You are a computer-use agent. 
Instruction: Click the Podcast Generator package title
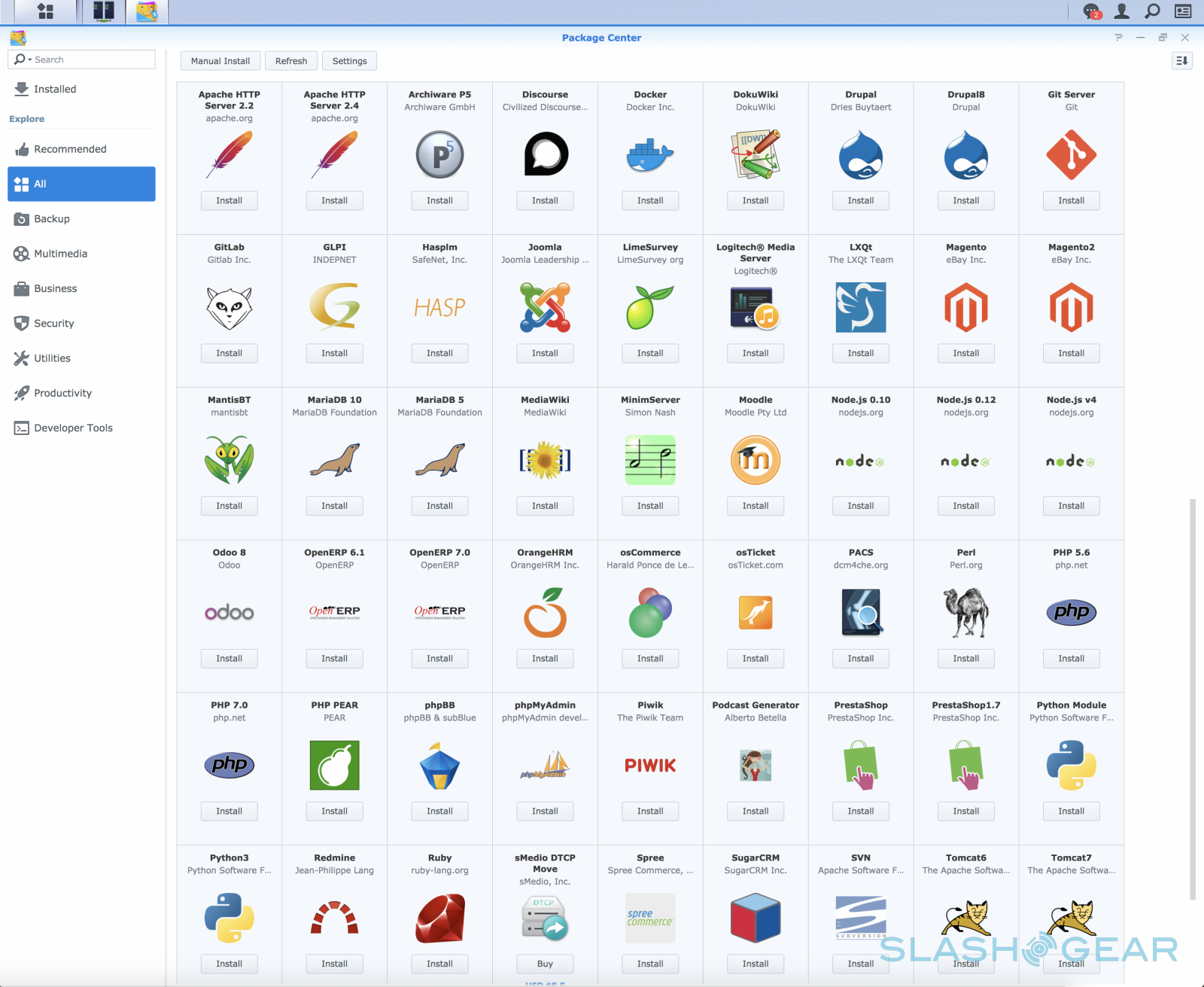tap(756, 705)
